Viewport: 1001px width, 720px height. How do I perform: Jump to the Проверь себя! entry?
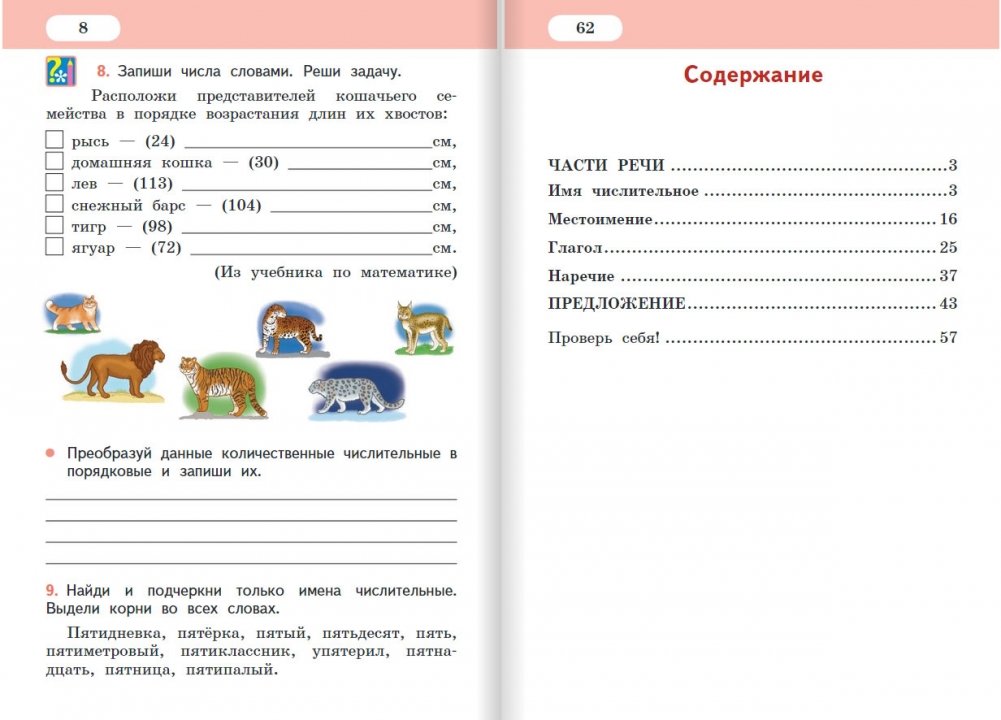click(x=604, y=338)
